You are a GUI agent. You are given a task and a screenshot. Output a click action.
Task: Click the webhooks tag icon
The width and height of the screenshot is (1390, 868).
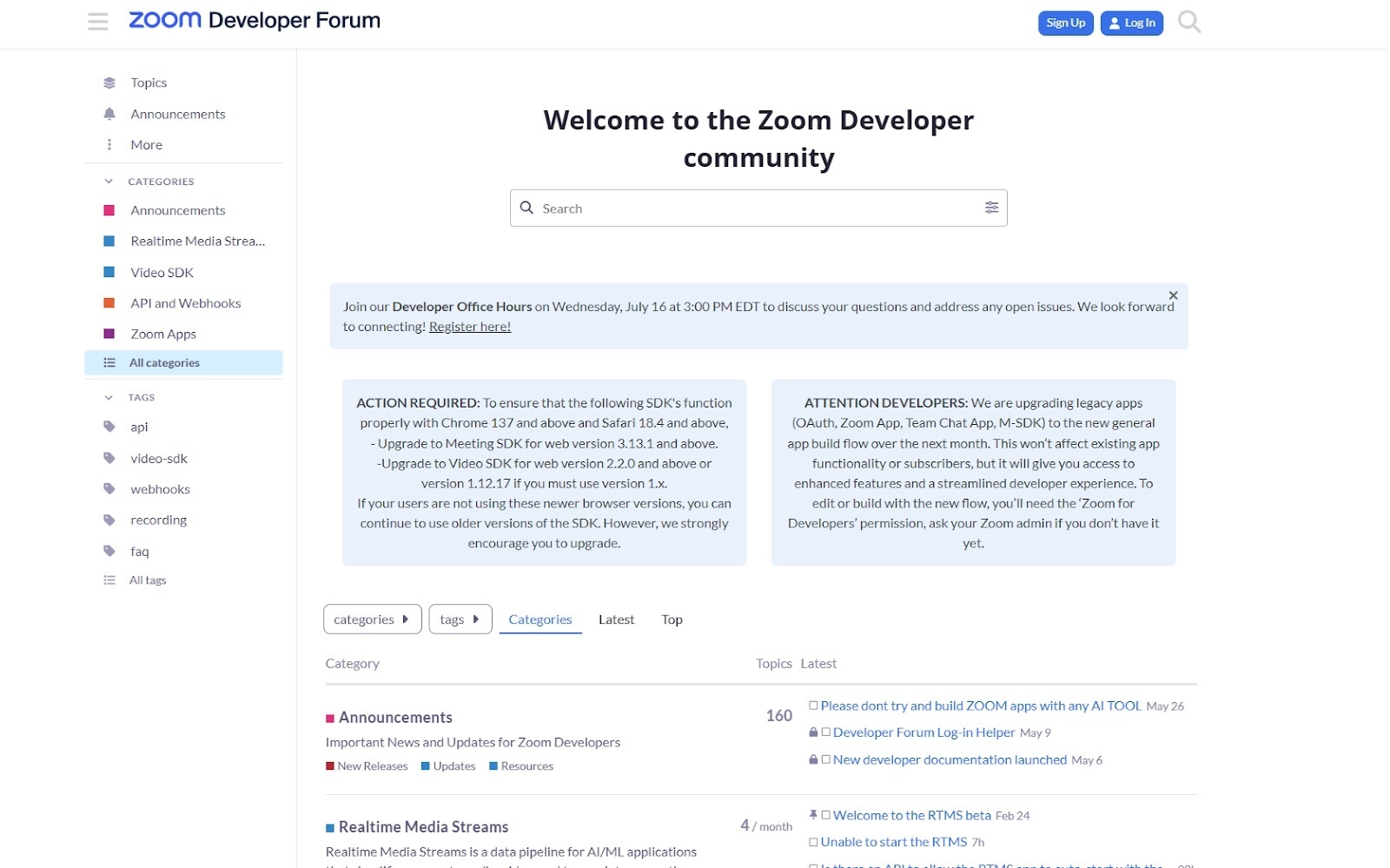click(x=109, y=489)
